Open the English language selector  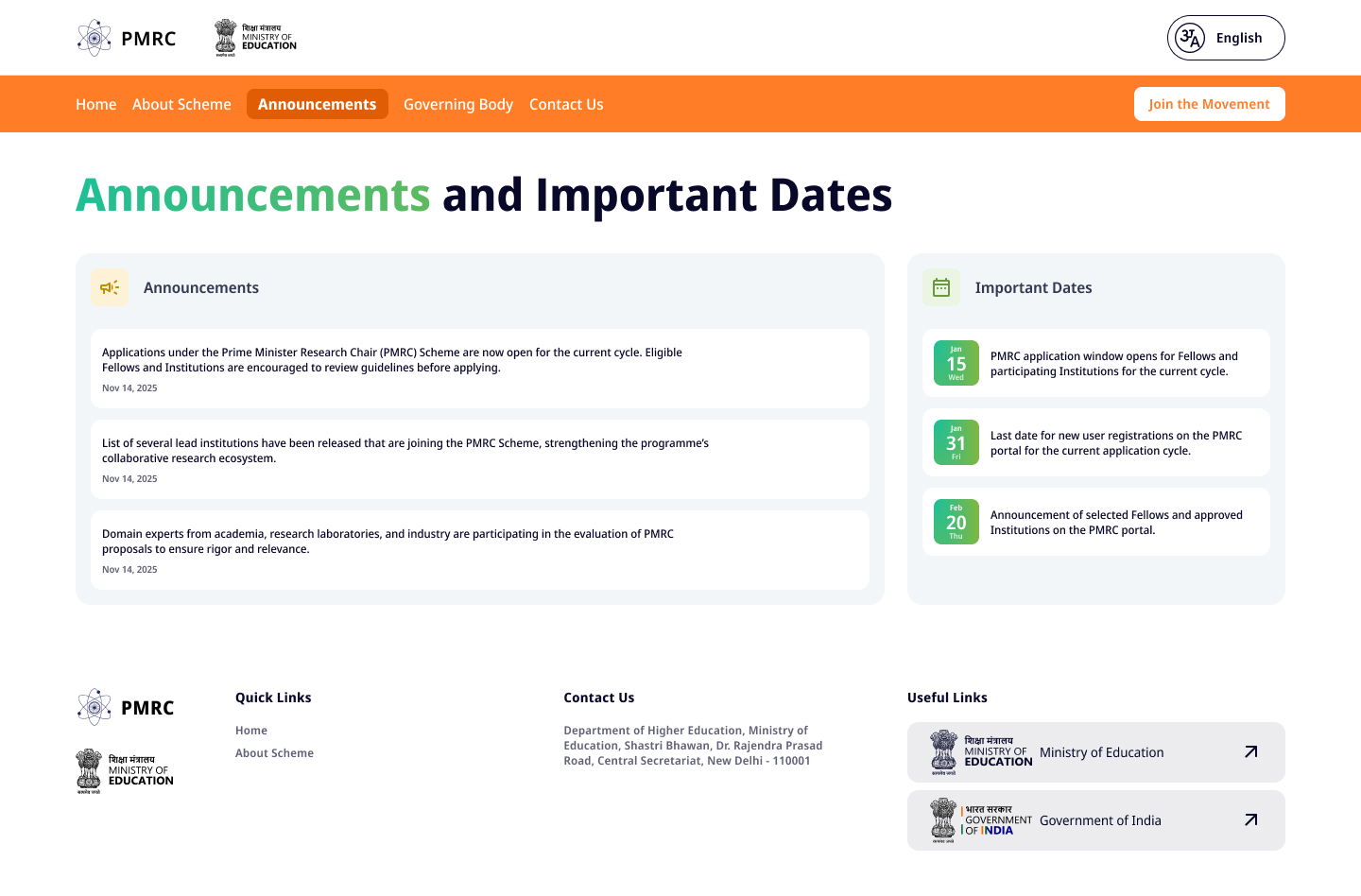1226,38
